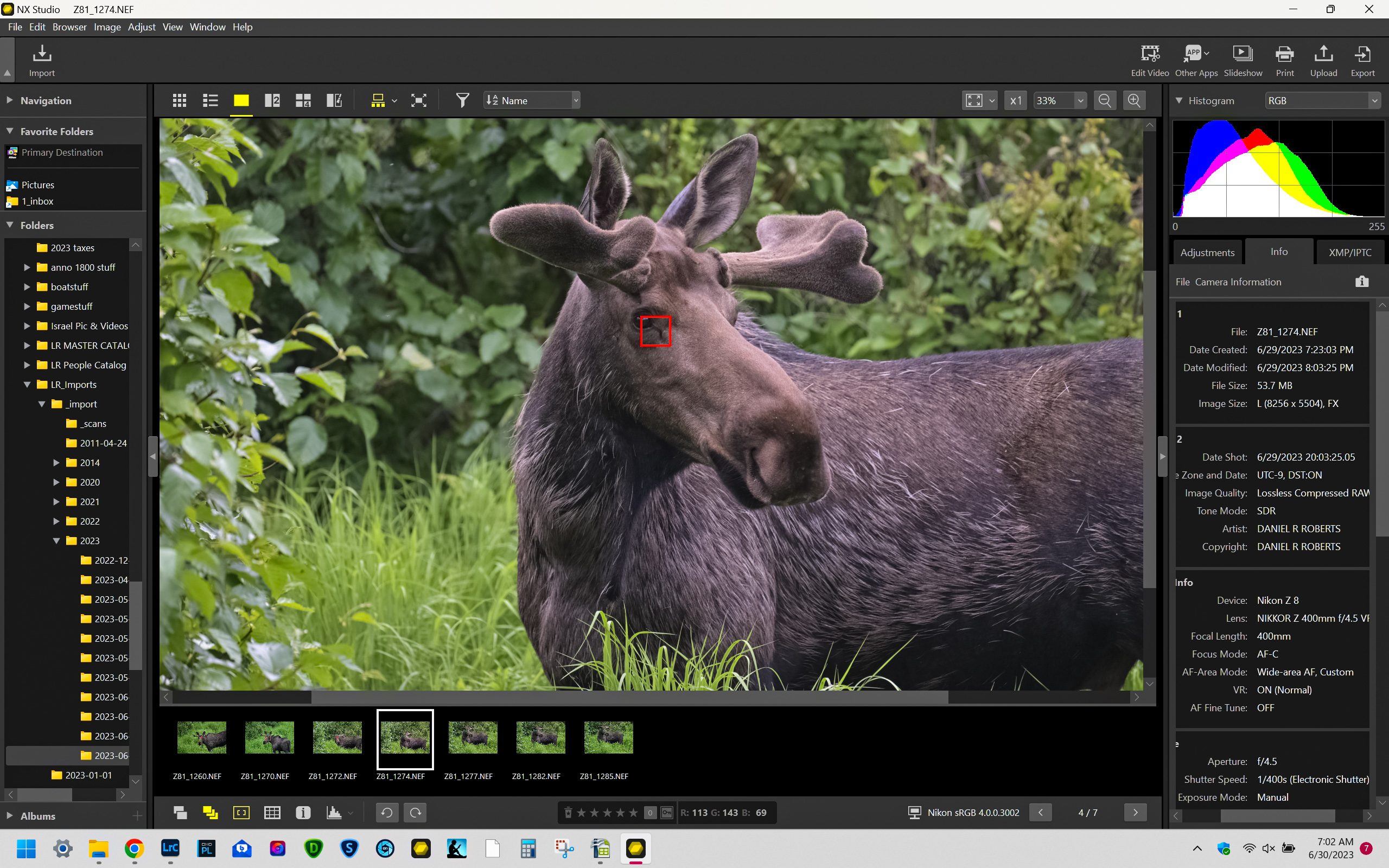Viewport: 1389px width, 868px height.
Task: Click the Upload icon
Action: pos(1323,60)
